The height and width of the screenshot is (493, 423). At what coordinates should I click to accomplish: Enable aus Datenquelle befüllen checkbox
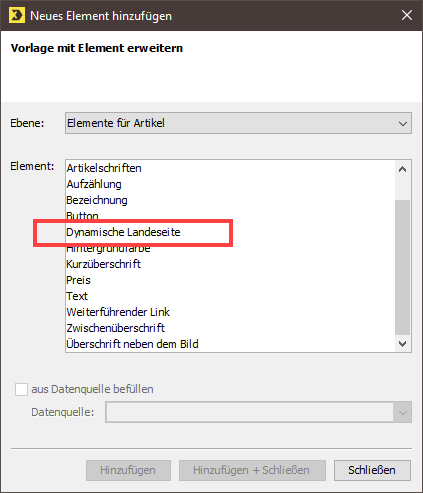click(x=21, y=389)
